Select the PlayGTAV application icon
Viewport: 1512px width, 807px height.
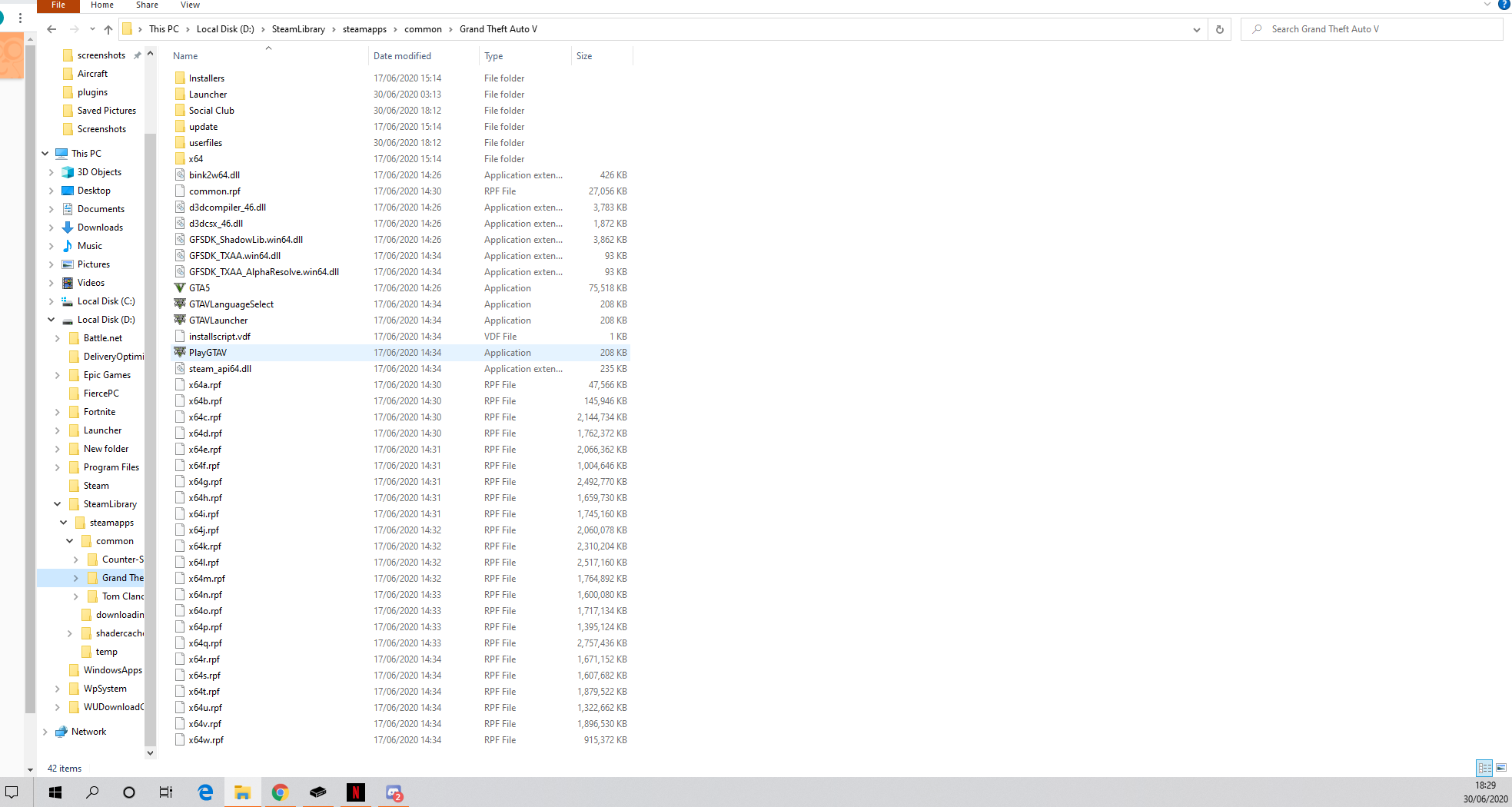point(180,353)
